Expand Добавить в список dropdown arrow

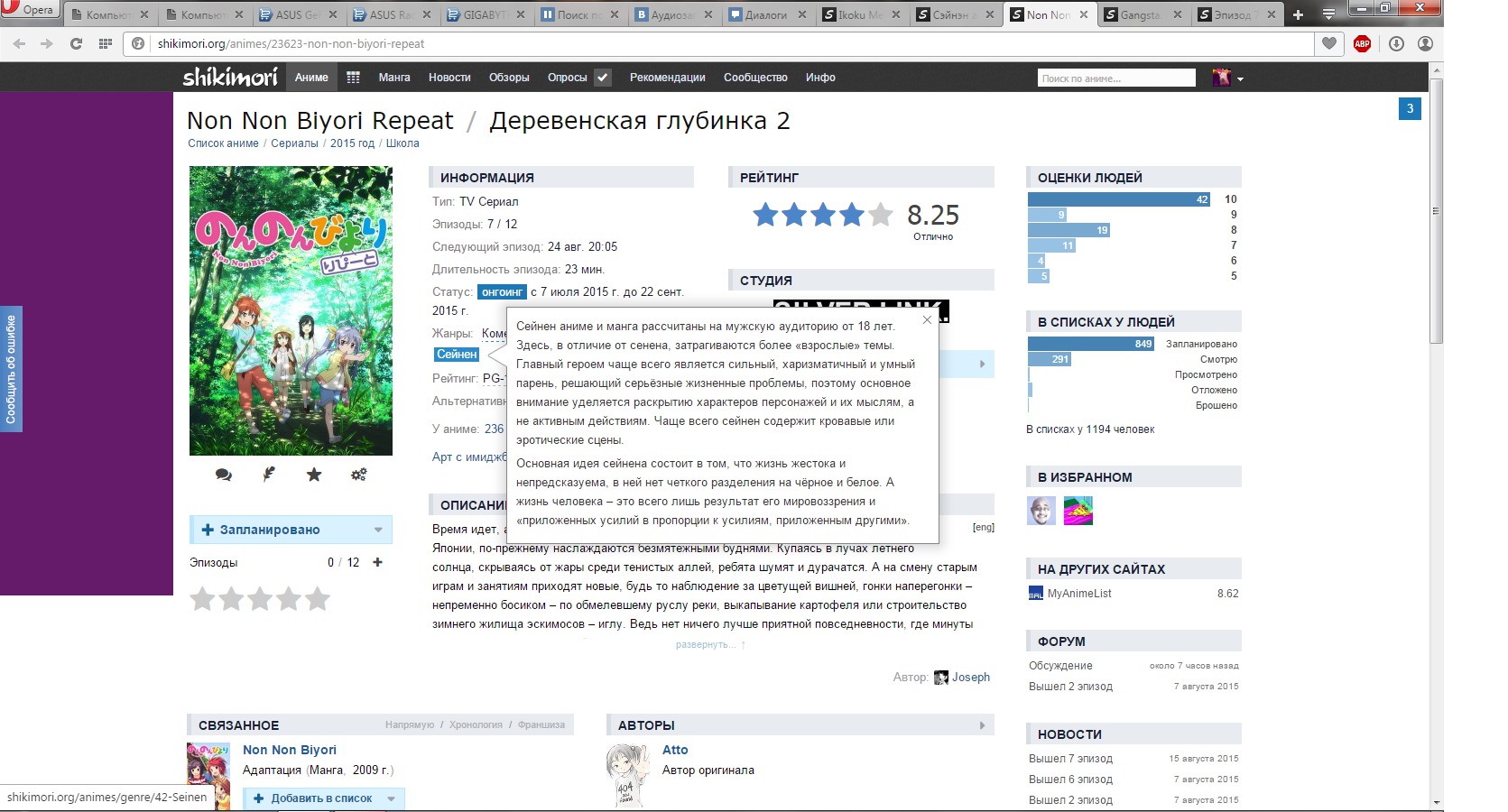click(x=391, y=798)
